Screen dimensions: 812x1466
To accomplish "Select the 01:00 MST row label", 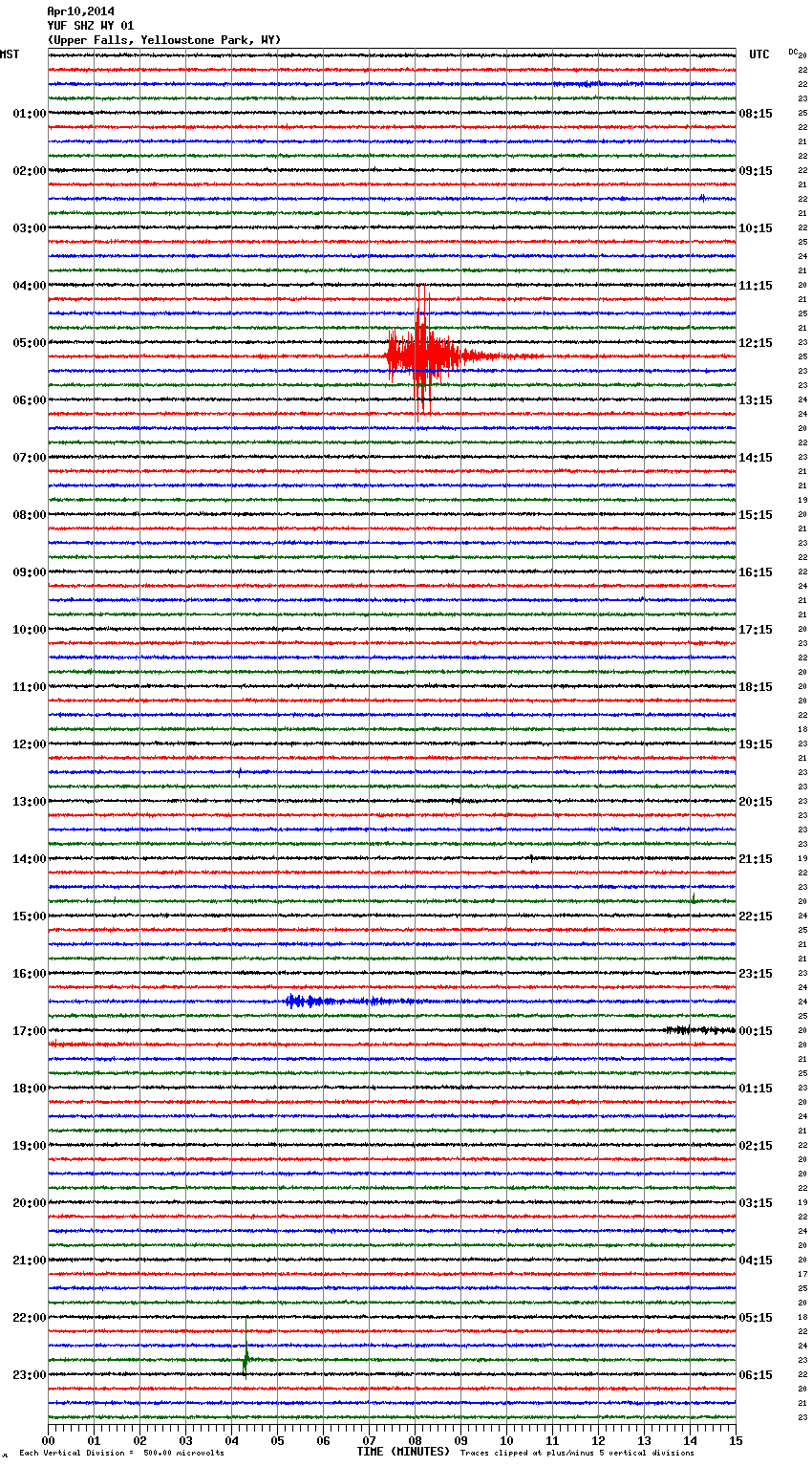I will coord(29,114).
